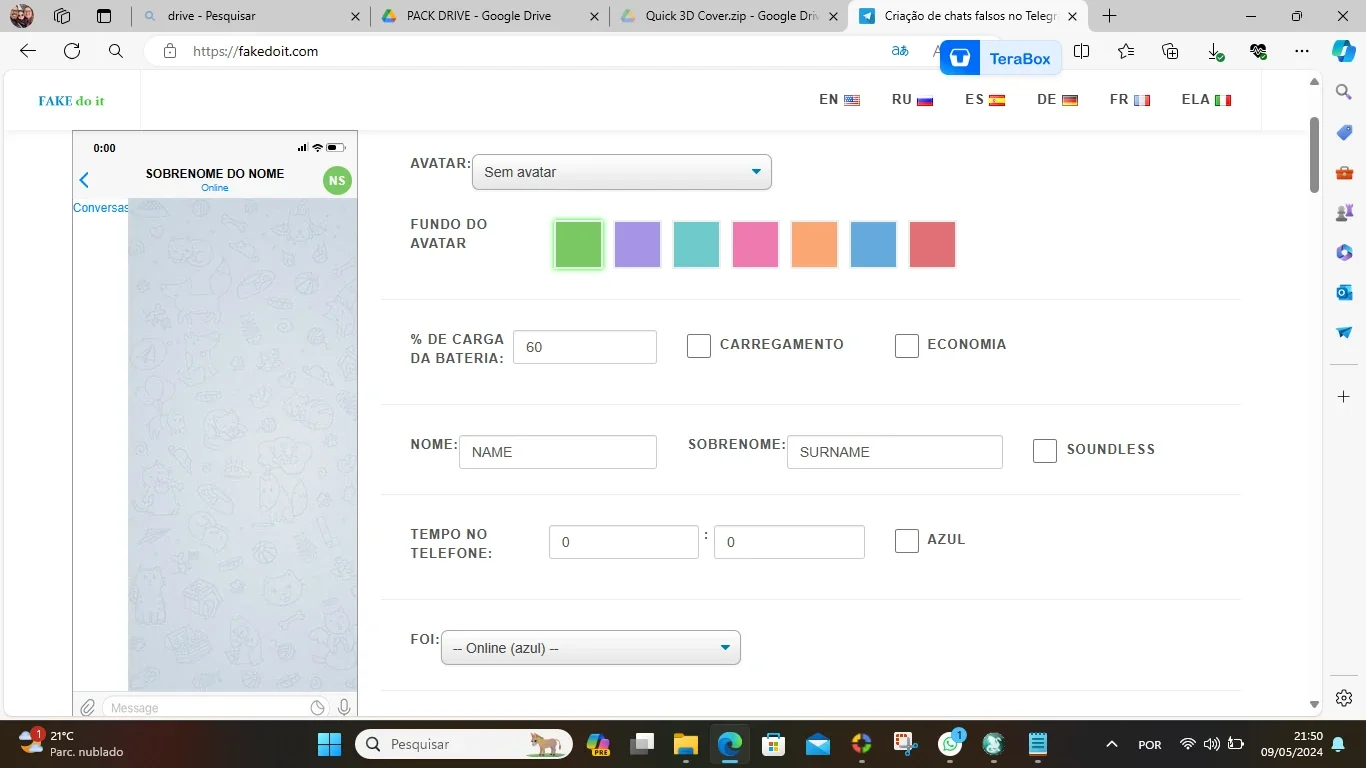Viewport: 1366px width, 768px height.
Task: Switch to 'drive - Pesquisar' tab
Action: [251, 16]
